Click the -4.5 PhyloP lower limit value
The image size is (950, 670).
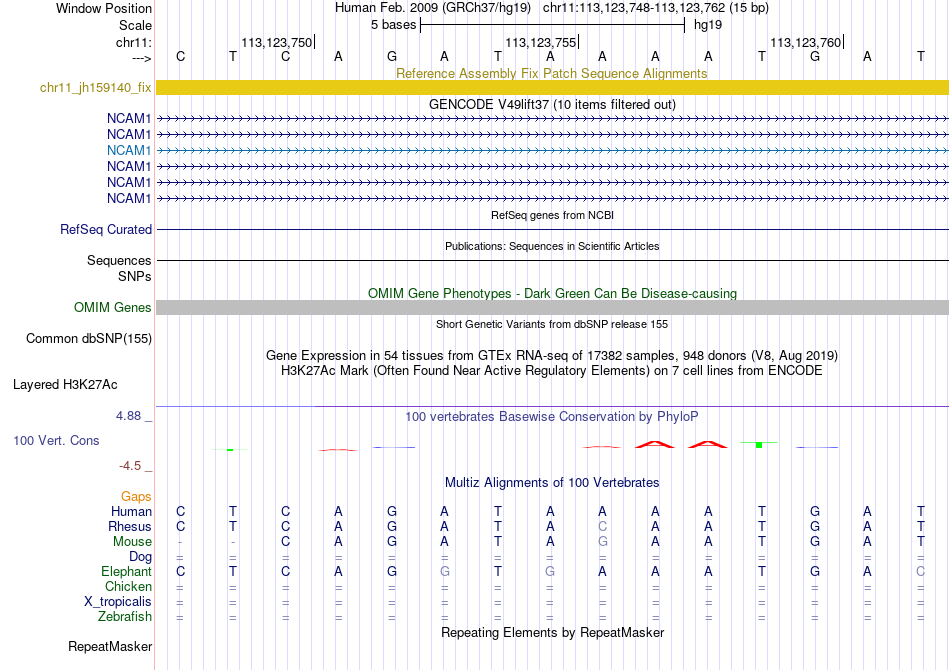click(x=130, y=466)
